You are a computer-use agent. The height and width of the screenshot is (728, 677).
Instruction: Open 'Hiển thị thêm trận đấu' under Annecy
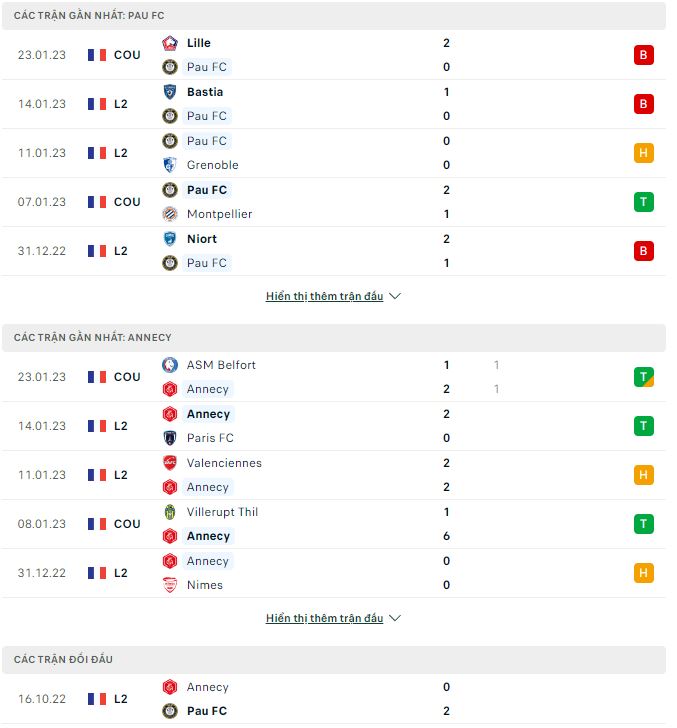pos(324,619)
